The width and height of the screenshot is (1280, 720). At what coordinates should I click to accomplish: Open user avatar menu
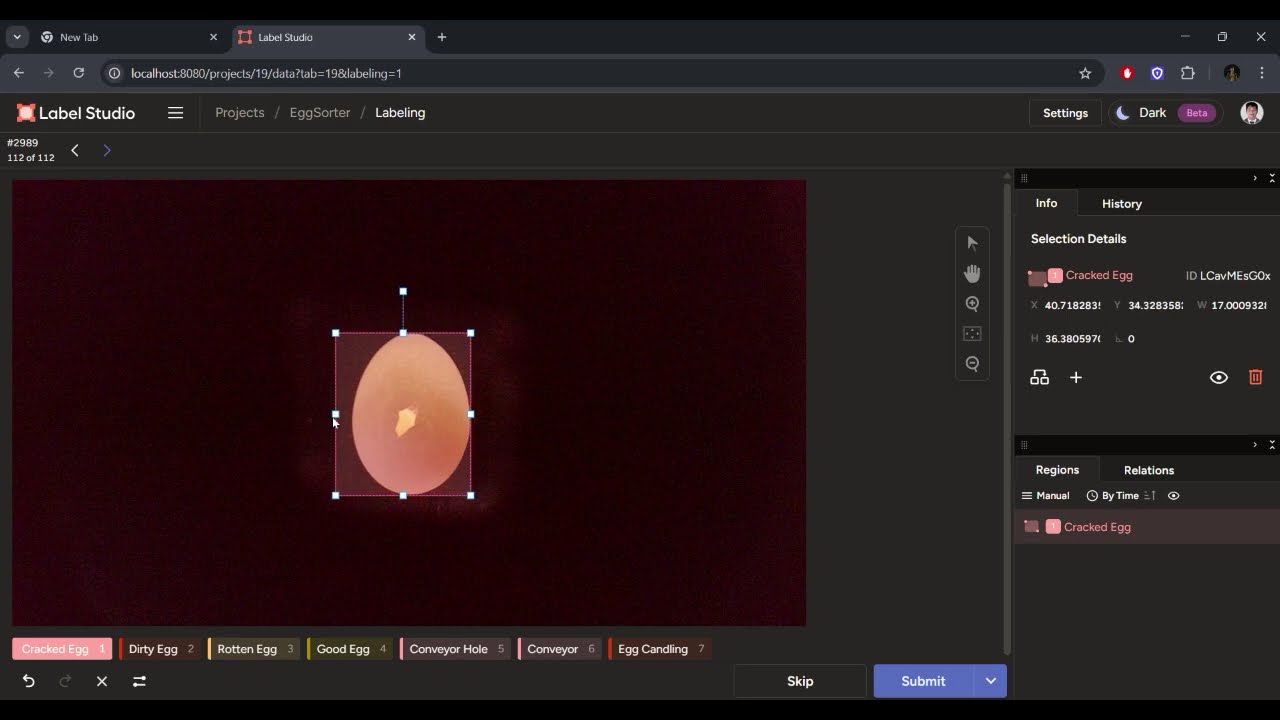click(1251, 113)
